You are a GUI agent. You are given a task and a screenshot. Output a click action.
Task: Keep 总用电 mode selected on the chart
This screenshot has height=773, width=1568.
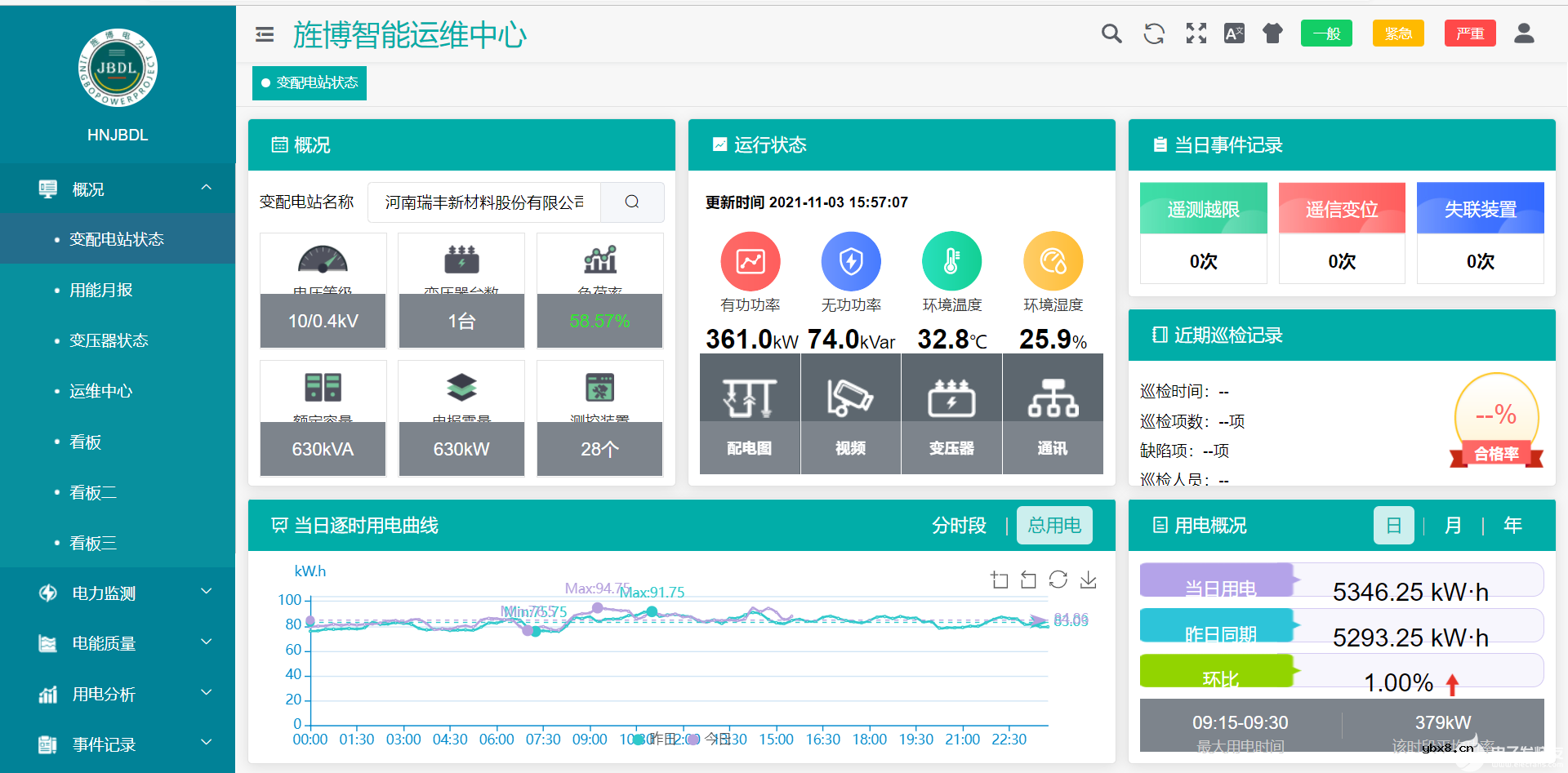coord(1054,525)
